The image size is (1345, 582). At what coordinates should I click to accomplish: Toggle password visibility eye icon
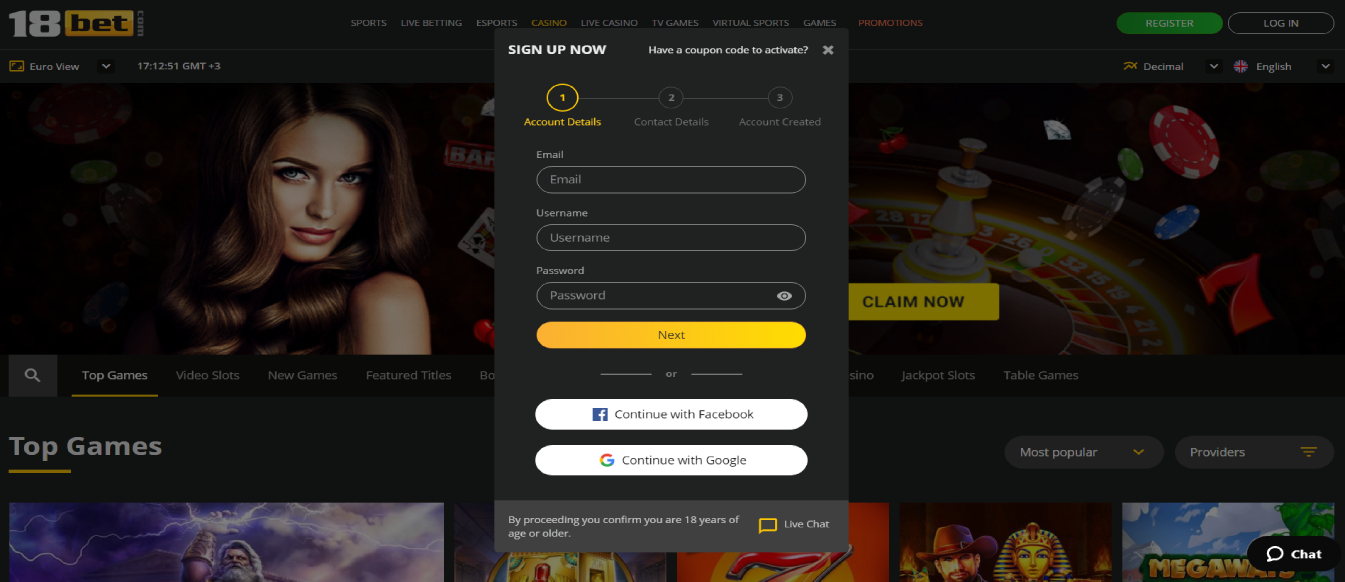(784, 296)
